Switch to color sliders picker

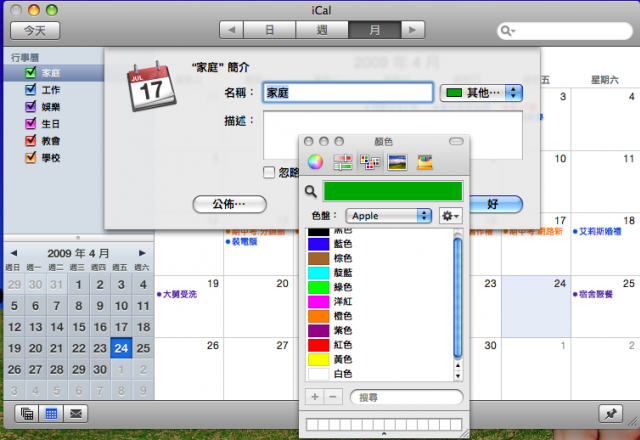coord(343,162)
